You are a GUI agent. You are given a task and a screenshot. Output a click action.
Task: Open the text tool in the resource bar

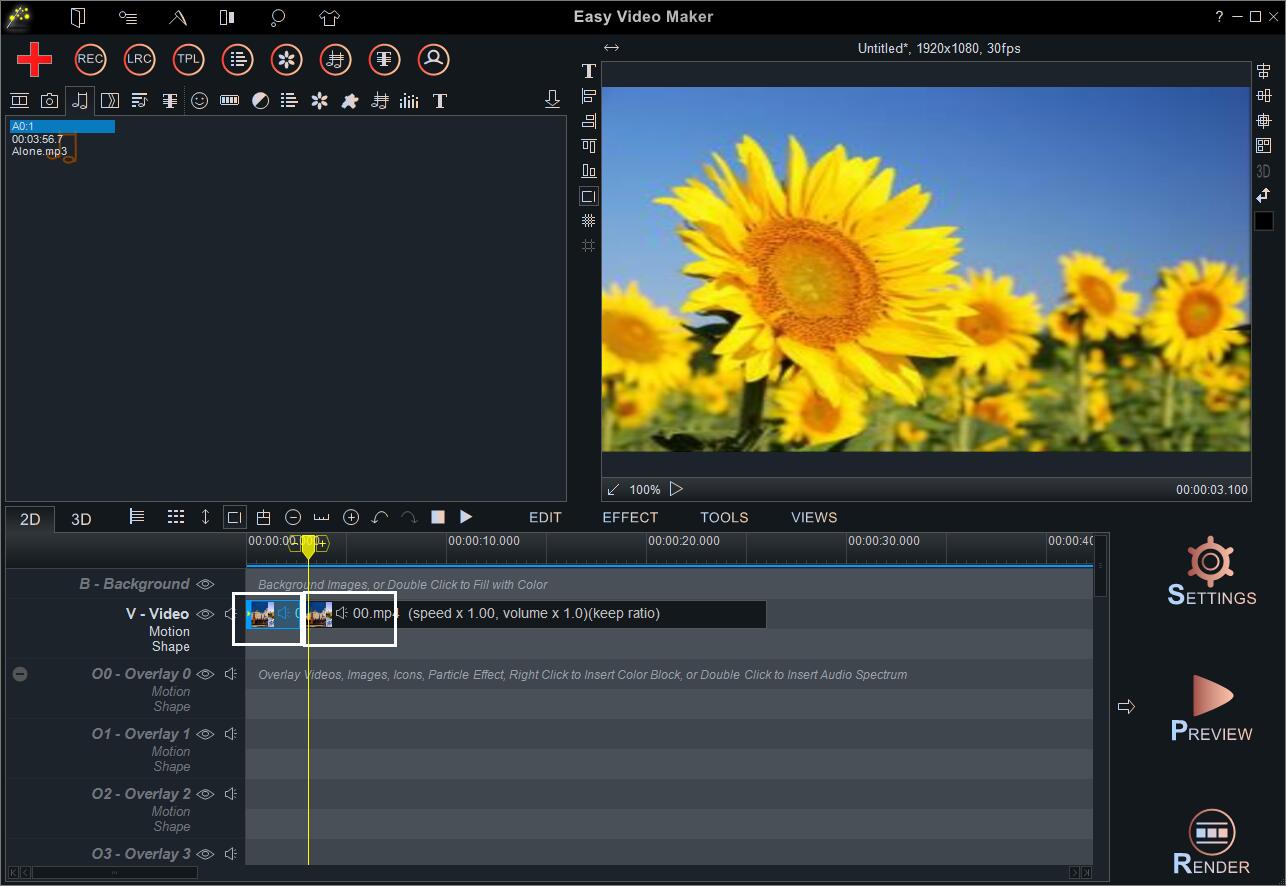(x=439, y=100)
